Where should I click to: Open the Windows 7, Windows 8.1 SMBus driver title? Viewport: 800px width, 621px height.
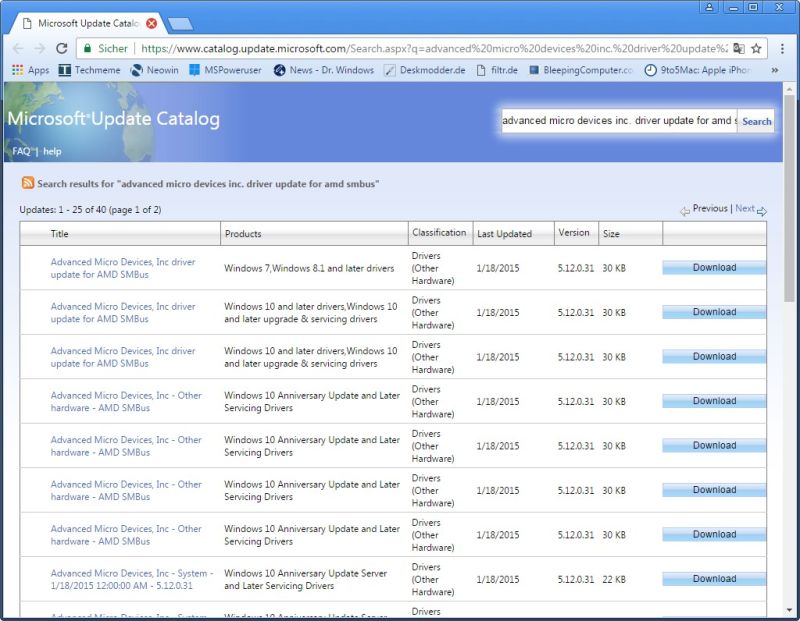(122, 268)
